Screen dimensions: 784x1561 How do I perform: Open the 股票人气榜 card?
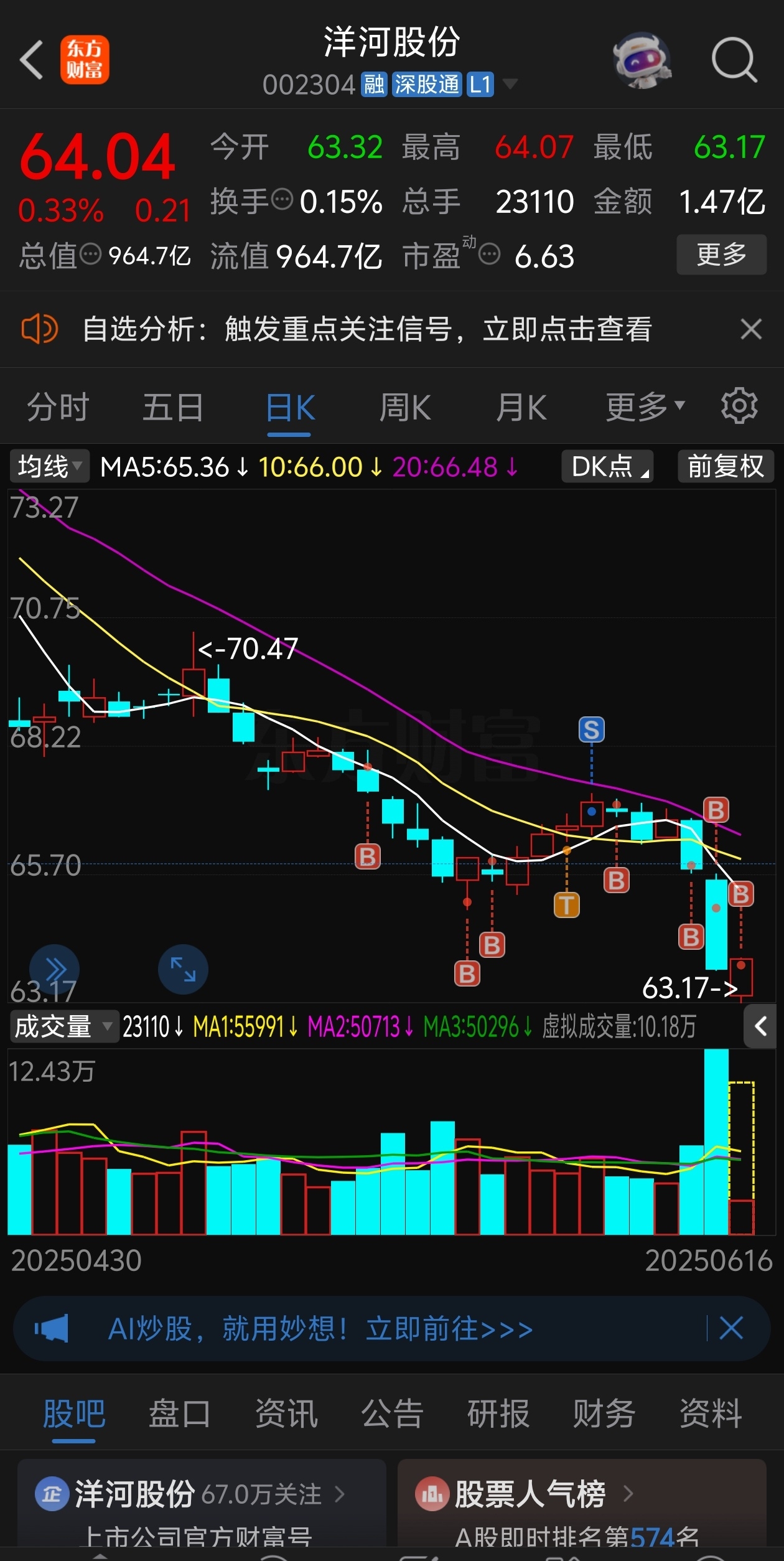[x=582, y=1503]
